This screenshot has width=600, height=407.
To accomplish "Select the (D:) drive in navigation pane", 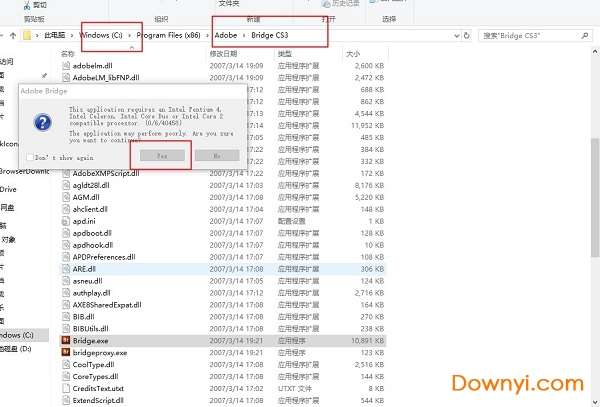I will pos(15,348).
